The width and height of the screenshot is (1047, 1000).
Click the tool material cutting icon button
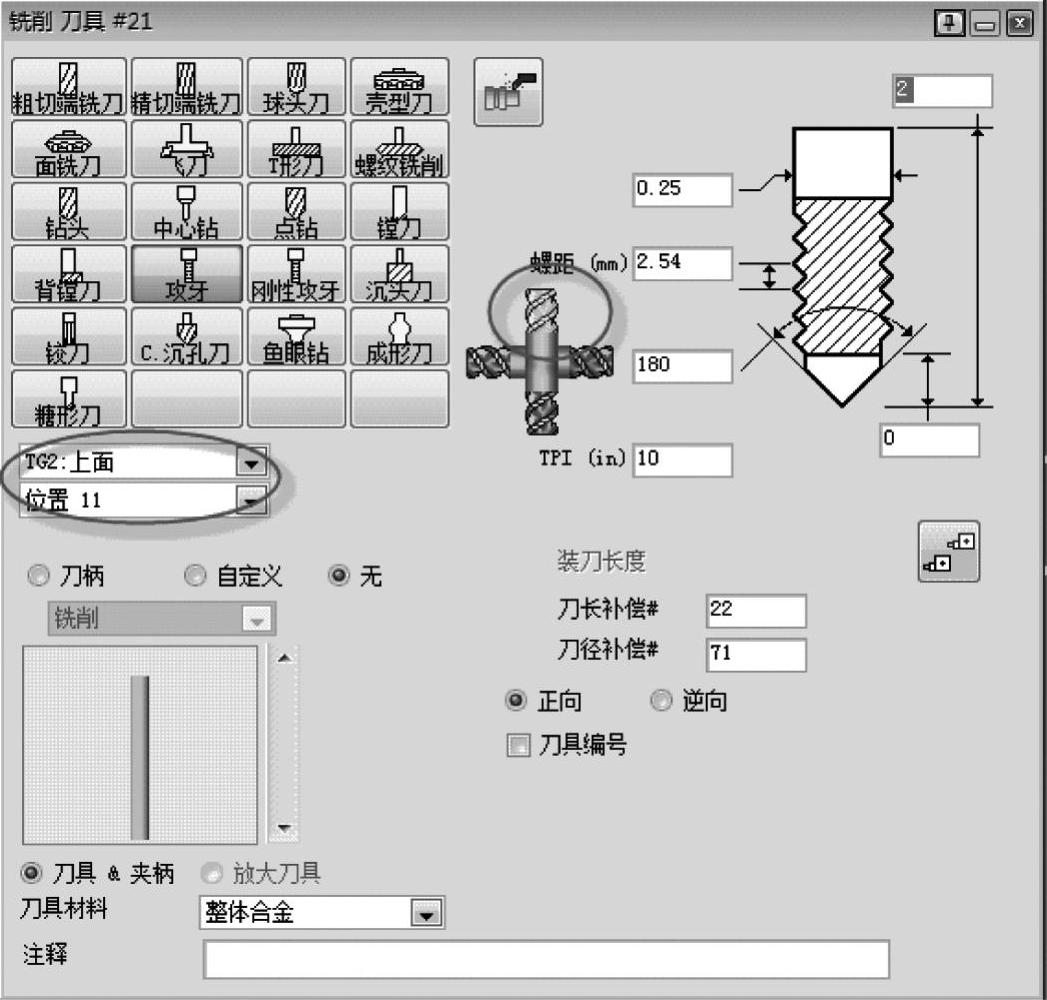pyautogui.click(x=508, y=91)
